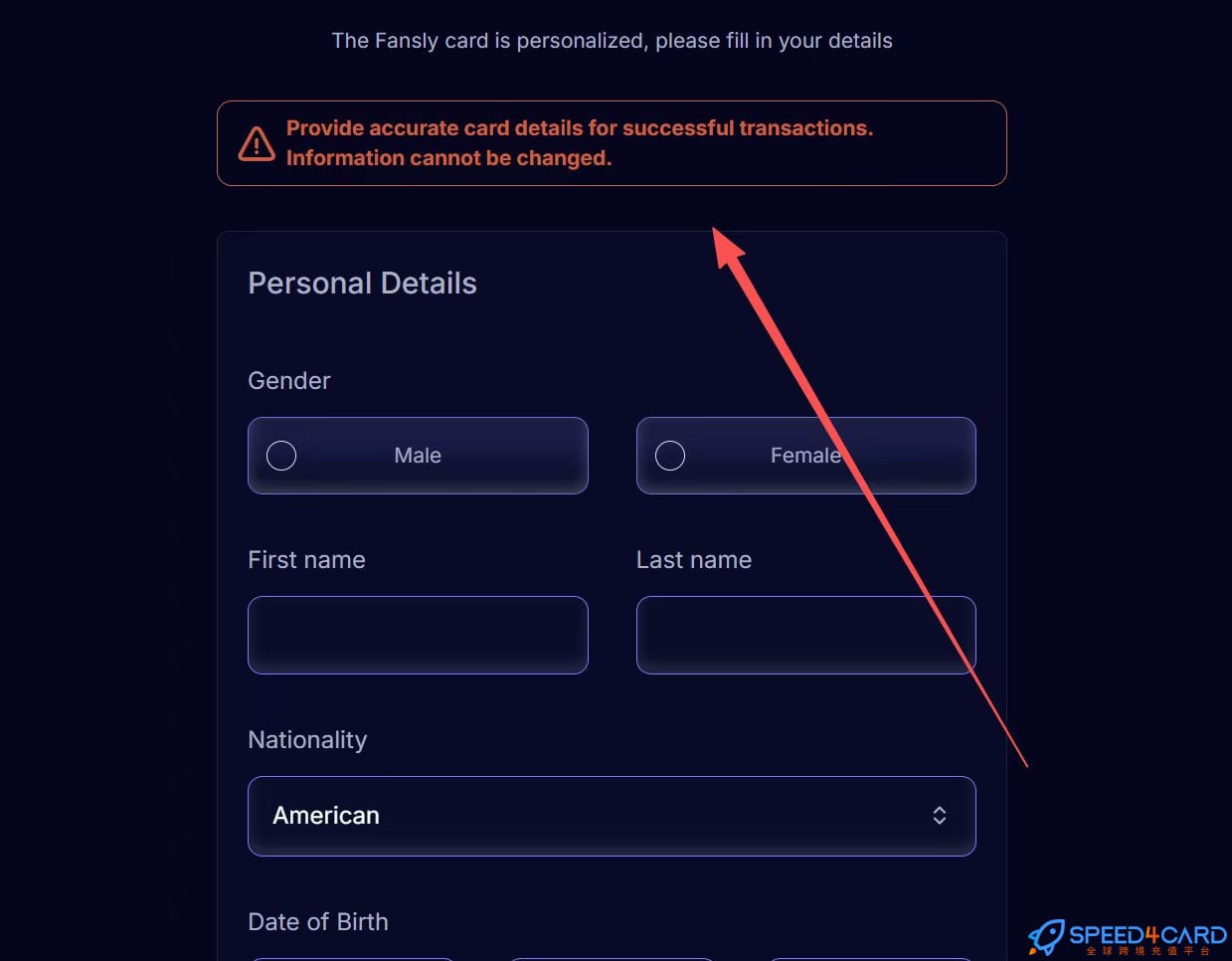1232x961 pixels.
Task: Open the Nationality dropdown showing American
Action: (x=611, y=816)
